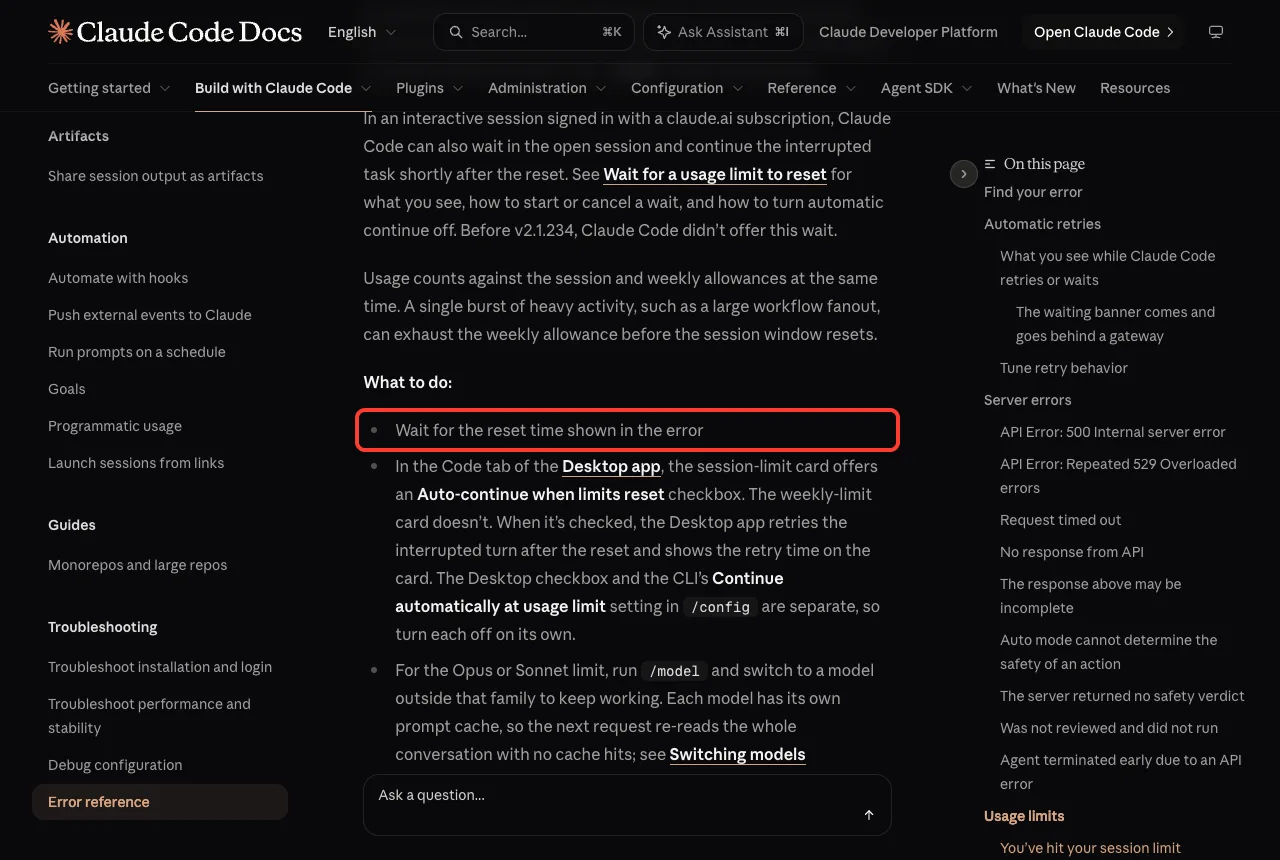Screen dimensions: 1280x860
Task: Click Claude Developer Platform link
Action: click(x=908, y=32)
